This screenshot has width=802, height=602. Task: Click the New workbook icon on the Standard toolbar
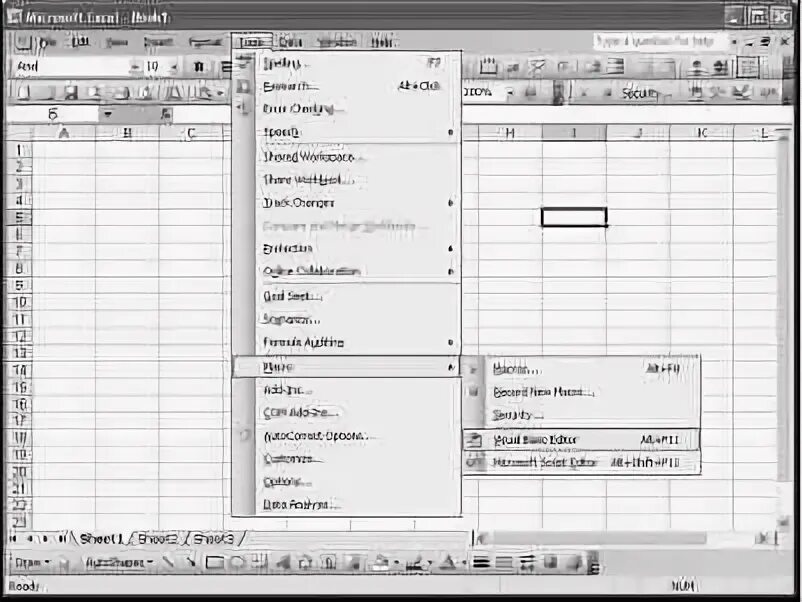23,92
